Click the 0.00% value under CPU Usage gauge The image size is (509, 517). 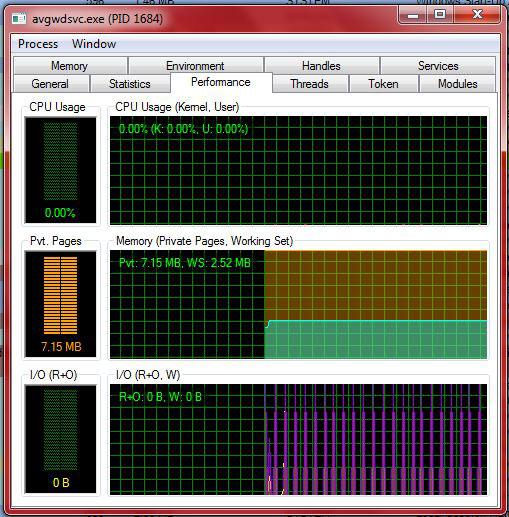60,213
